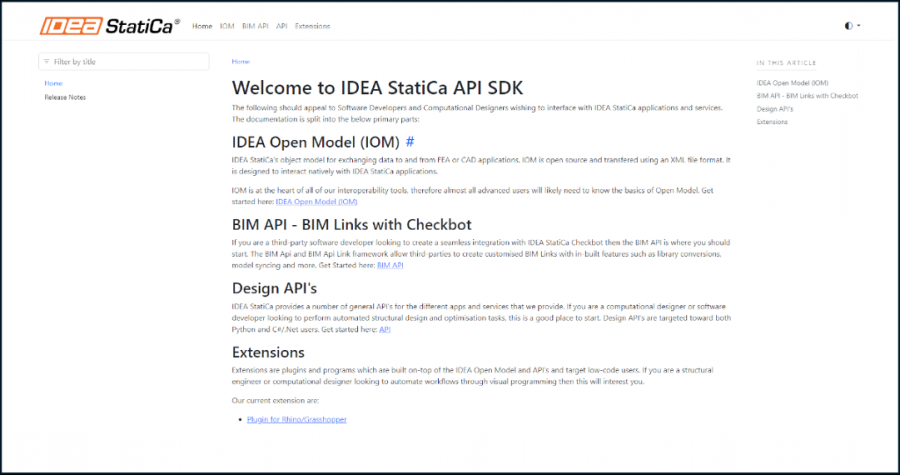Click the Design API's section heading
Screen dimensions: 900x475
274,287
